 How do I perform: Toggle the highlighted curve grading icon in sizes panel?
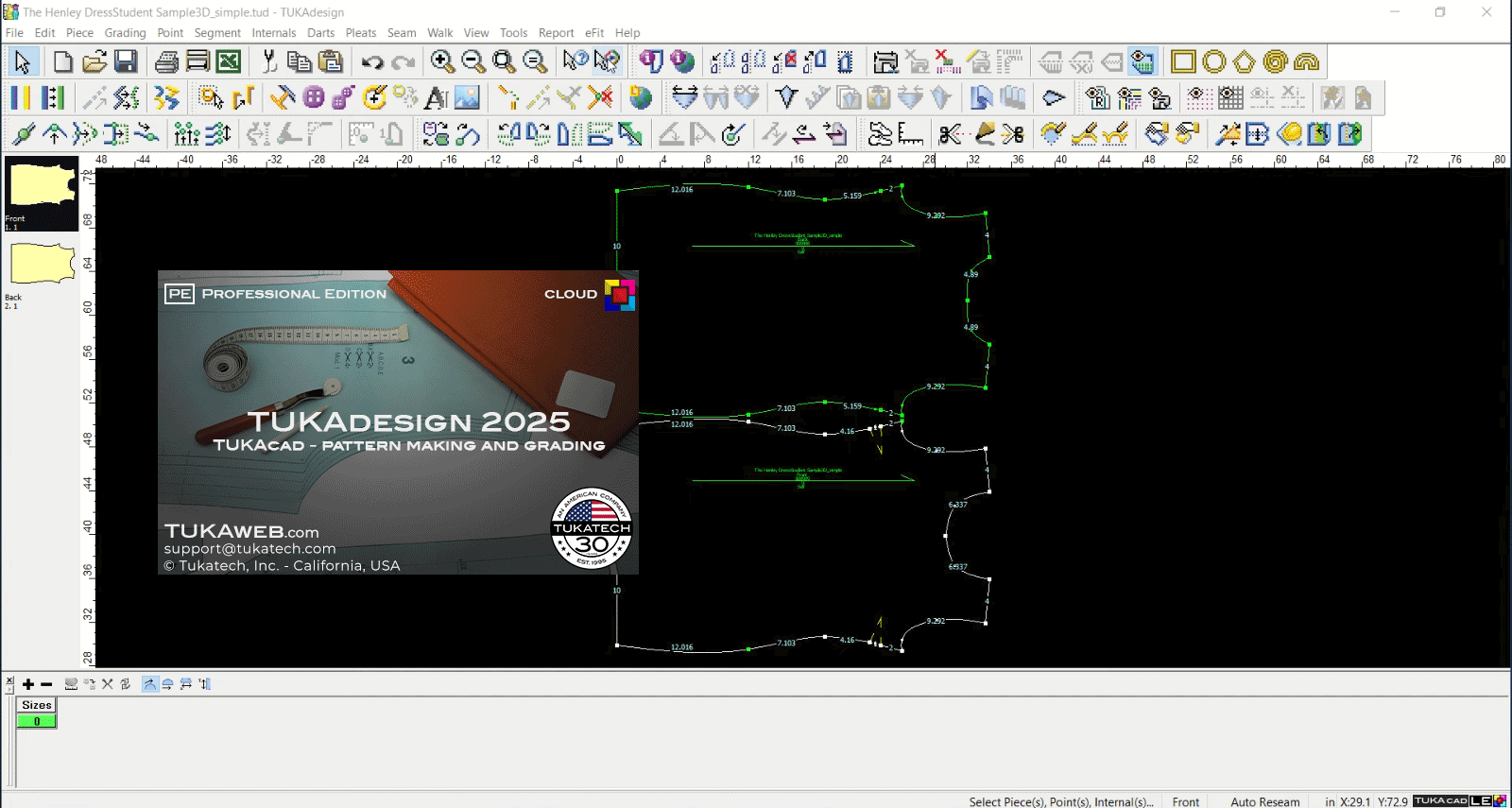150,684
